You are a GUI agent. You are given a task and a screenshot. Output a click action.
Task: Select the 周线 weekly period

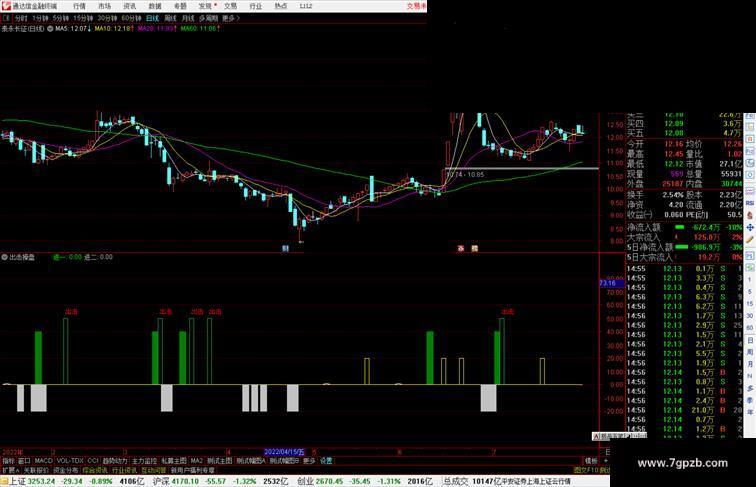click(170, 18)
